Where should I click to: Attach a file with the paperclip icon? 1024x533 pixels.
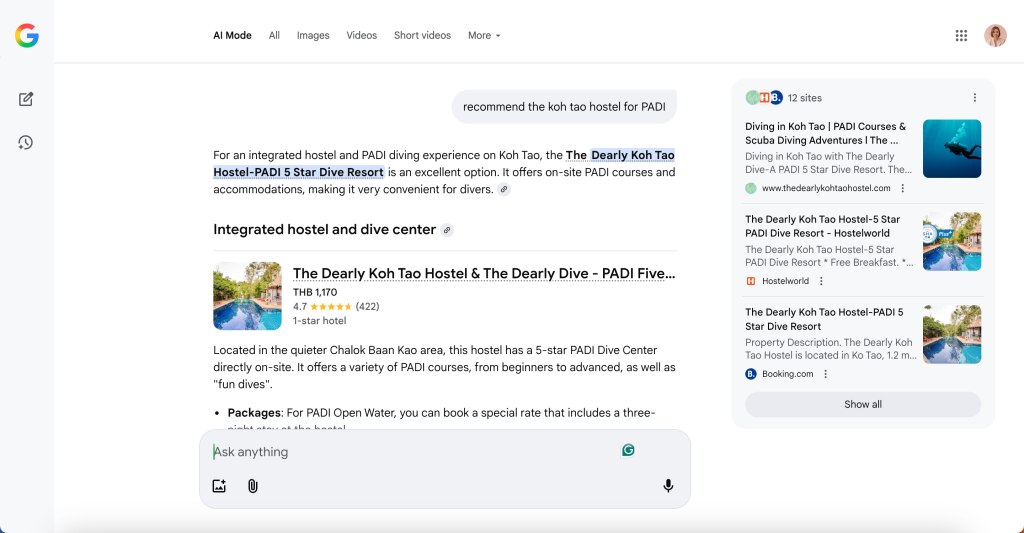tap(253, 486)
